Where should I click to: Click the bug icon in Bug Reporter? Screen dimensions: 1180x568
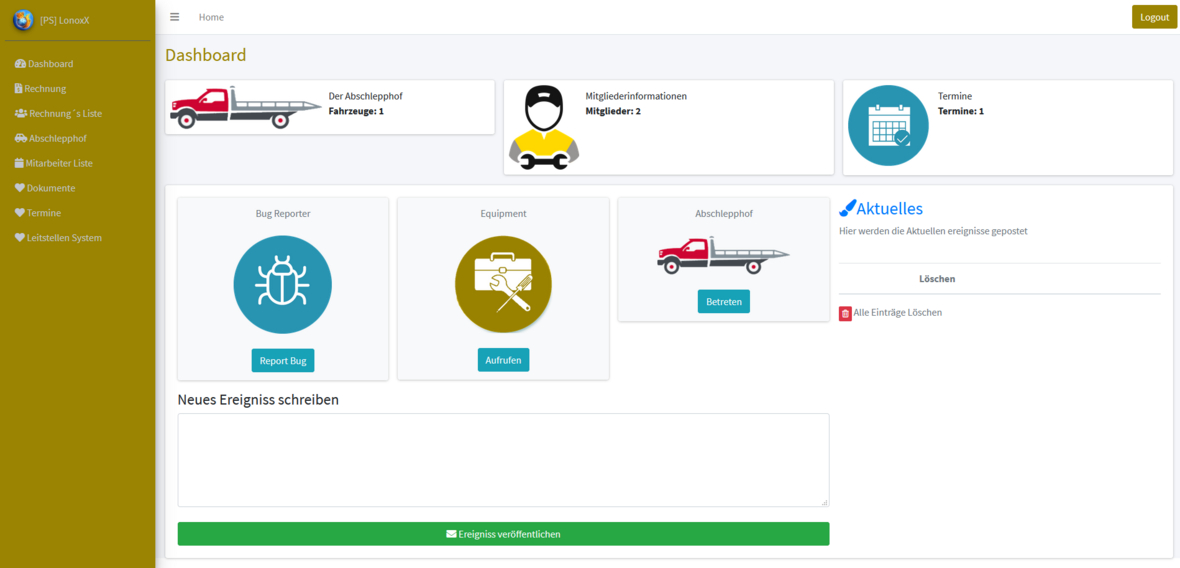[282, 285]
